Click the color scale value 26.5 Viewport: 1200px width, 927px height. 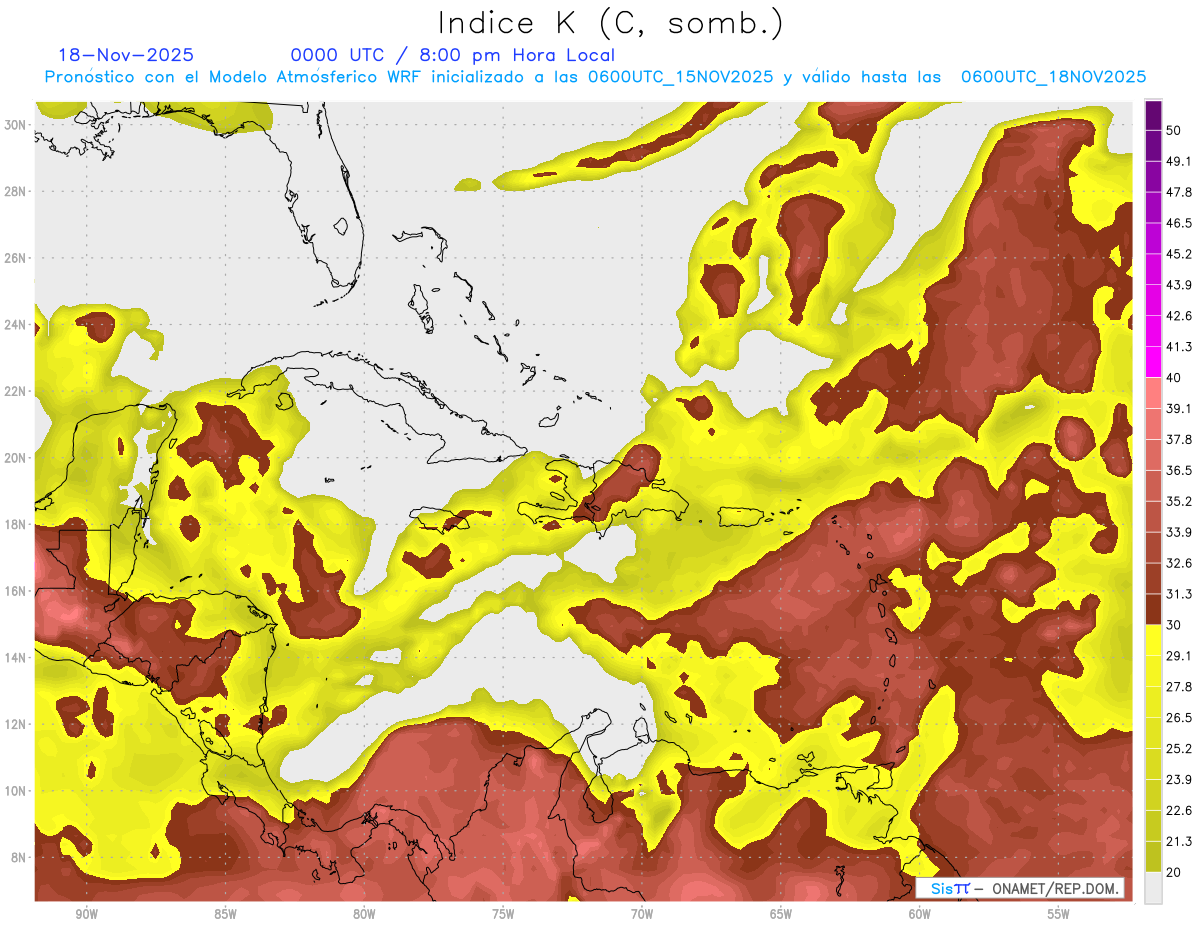pyautogui.click(x=1178, y=717)
